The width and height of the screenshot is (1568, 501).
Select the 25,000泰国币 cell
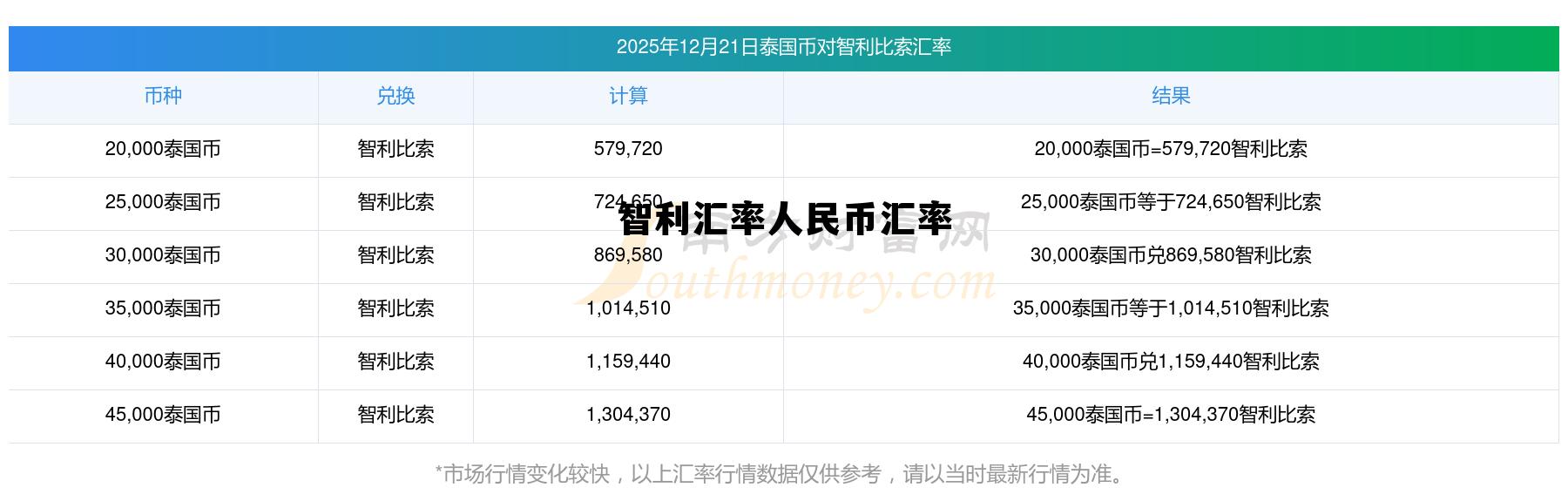[x=163, y=202]
